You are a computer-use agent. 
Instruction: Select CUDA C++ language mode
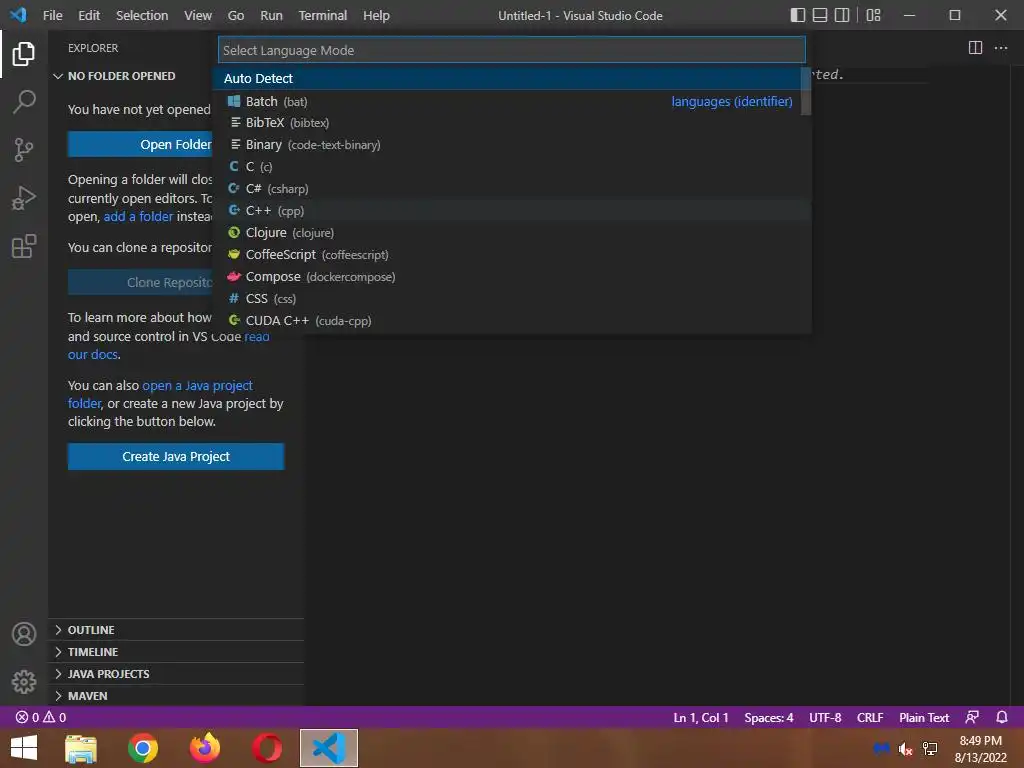511,321
